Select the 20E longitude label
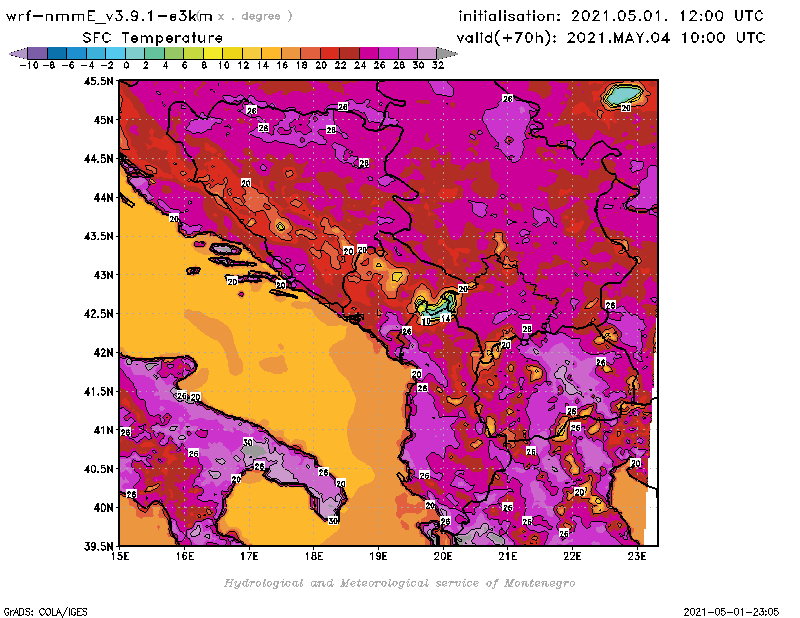This screenshot has width=800, height=618. coord(443,556)
